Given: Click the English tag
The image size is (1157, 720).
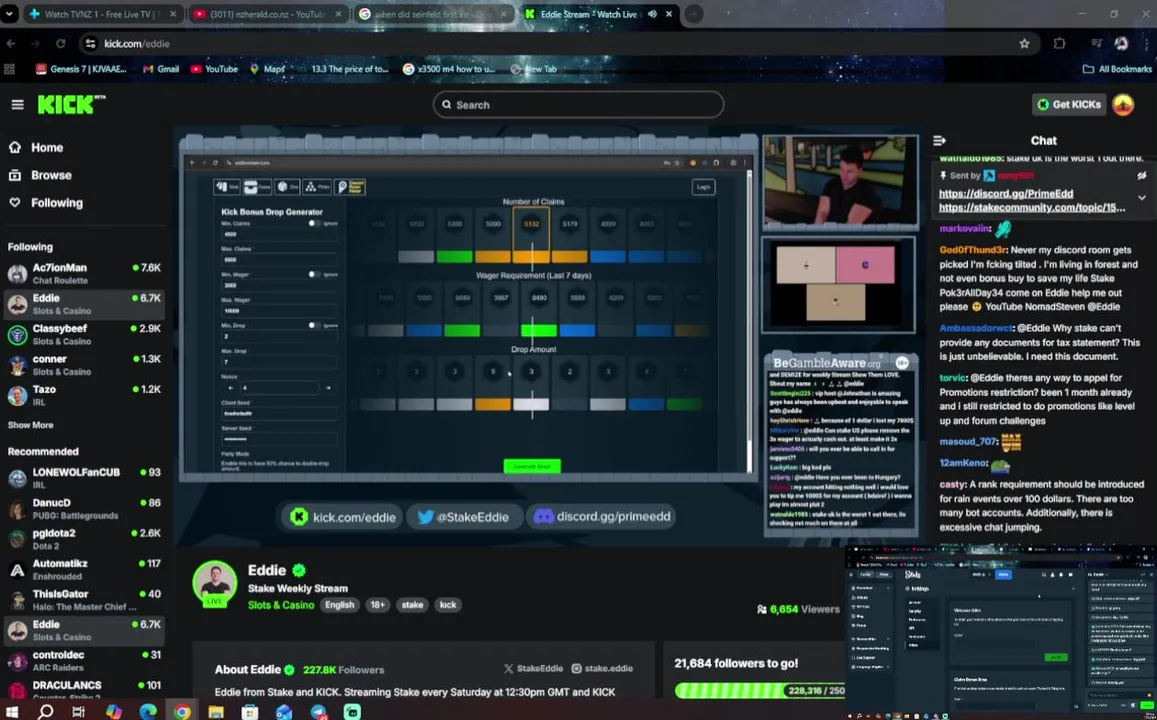Looking at the screenshot, I should 339,605.
